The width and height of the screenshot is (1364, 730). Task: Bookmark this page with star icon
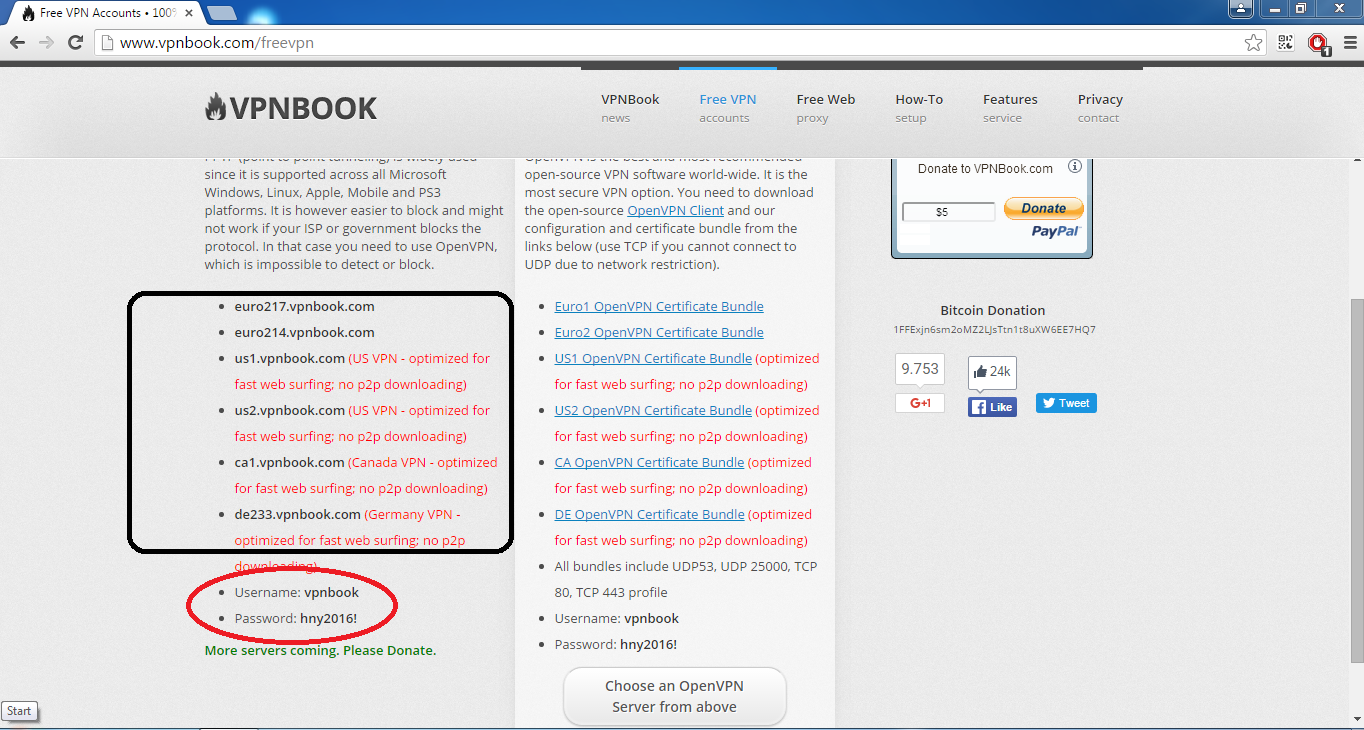point(1253,42)
